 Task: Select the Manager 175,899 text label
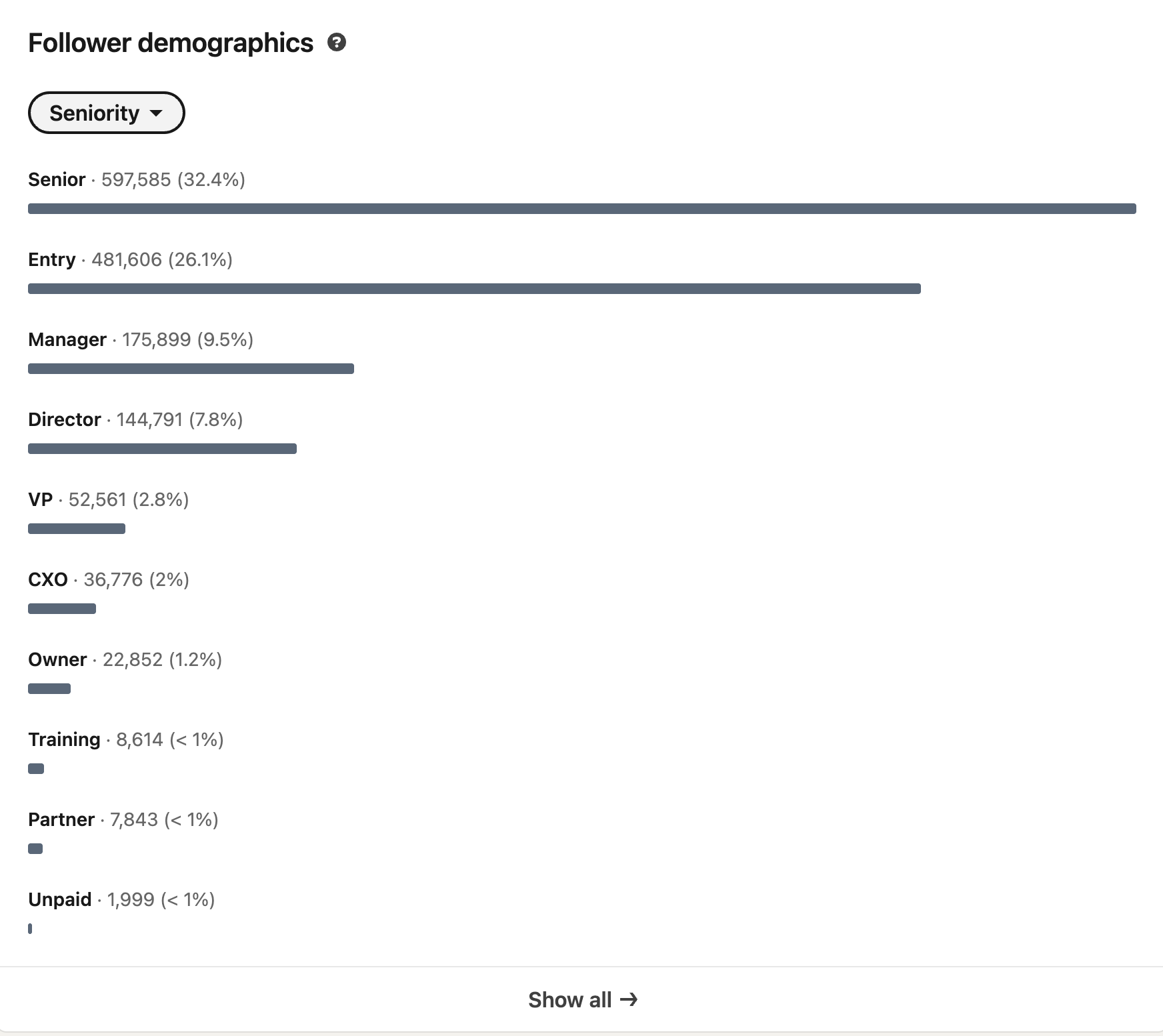point(141,339)
